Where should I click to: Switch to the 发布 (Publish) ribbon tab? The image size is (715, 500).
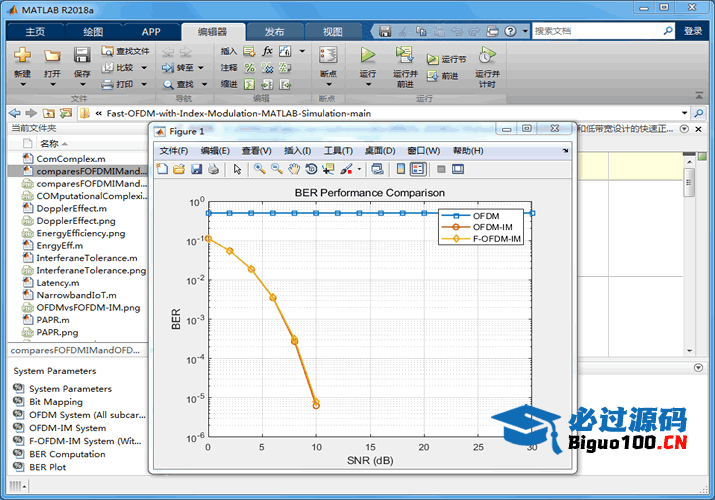click(273, 31)
